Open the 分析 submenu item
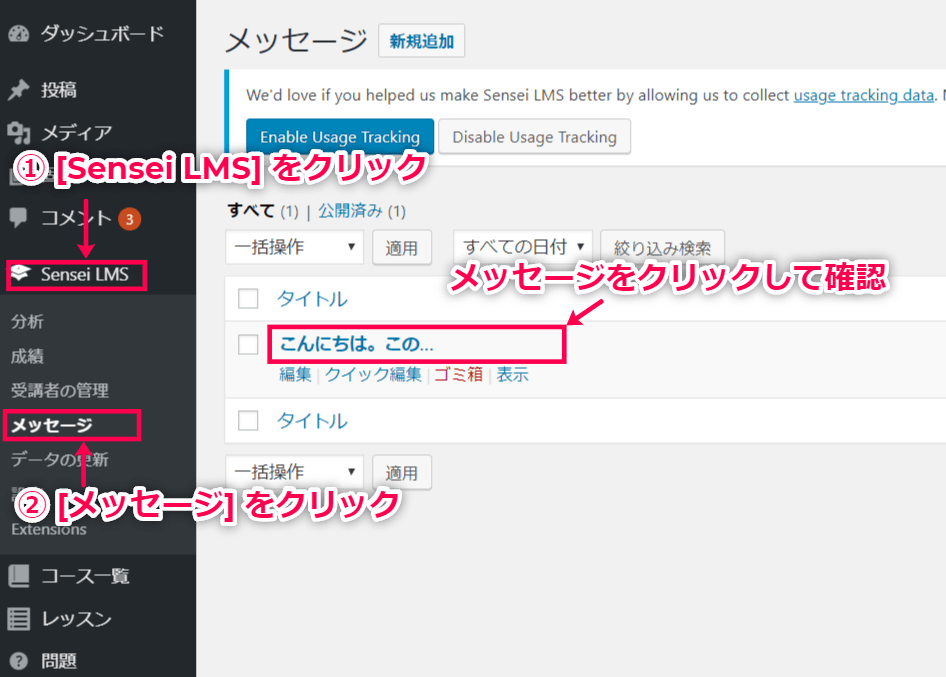946x677 pixels. click(x=27, y=322)
